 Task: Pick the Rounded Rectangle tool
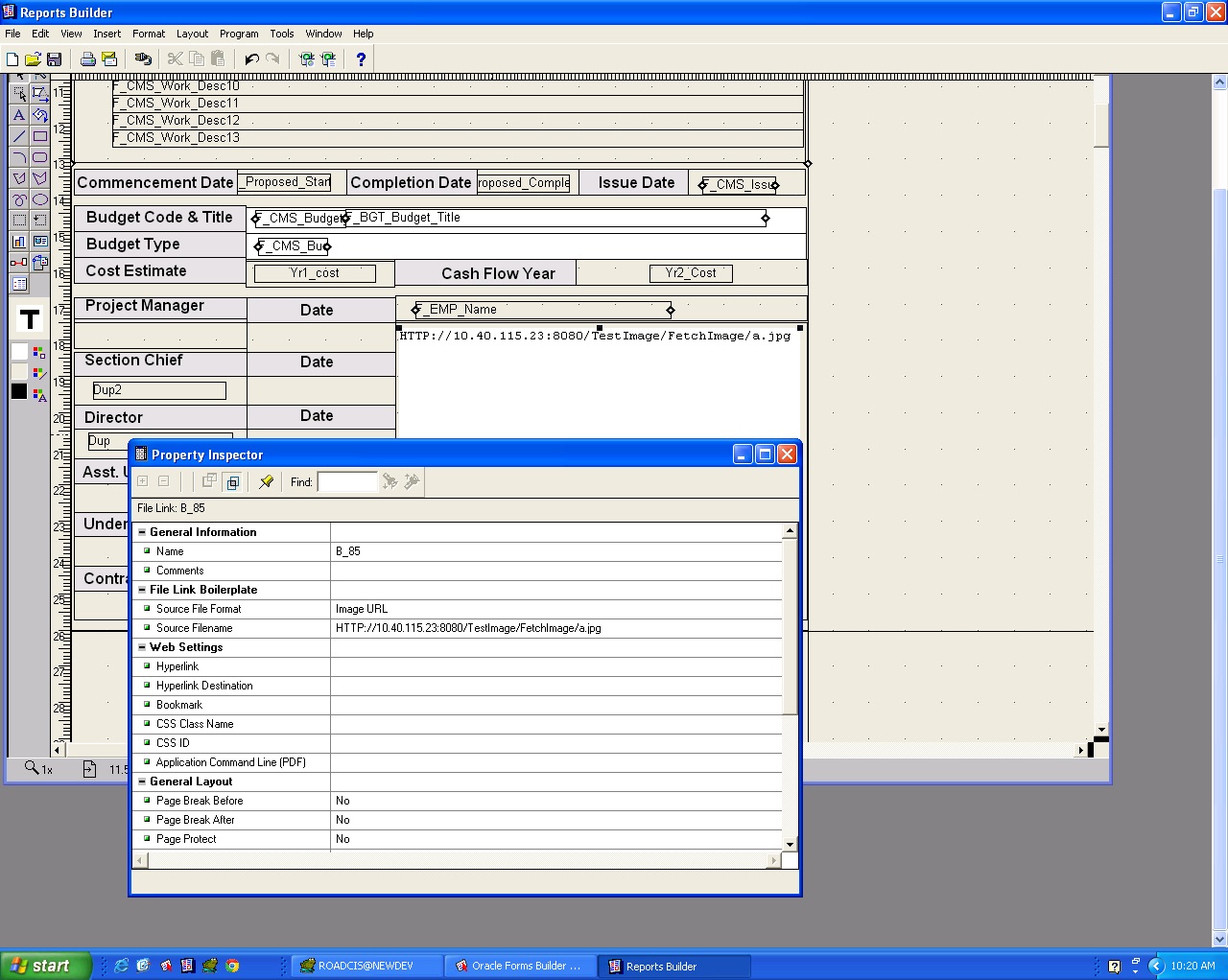39,157
